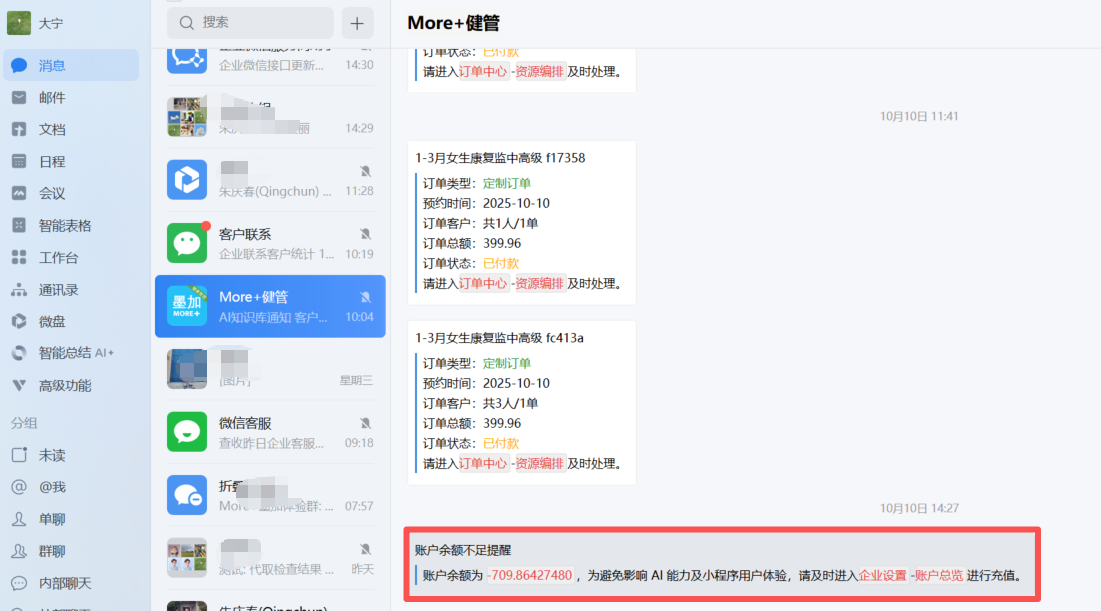This screenshot has width=1101, height=611.
Task: Open 高级功能 advanced features
Action: click(x=64, y=385)
